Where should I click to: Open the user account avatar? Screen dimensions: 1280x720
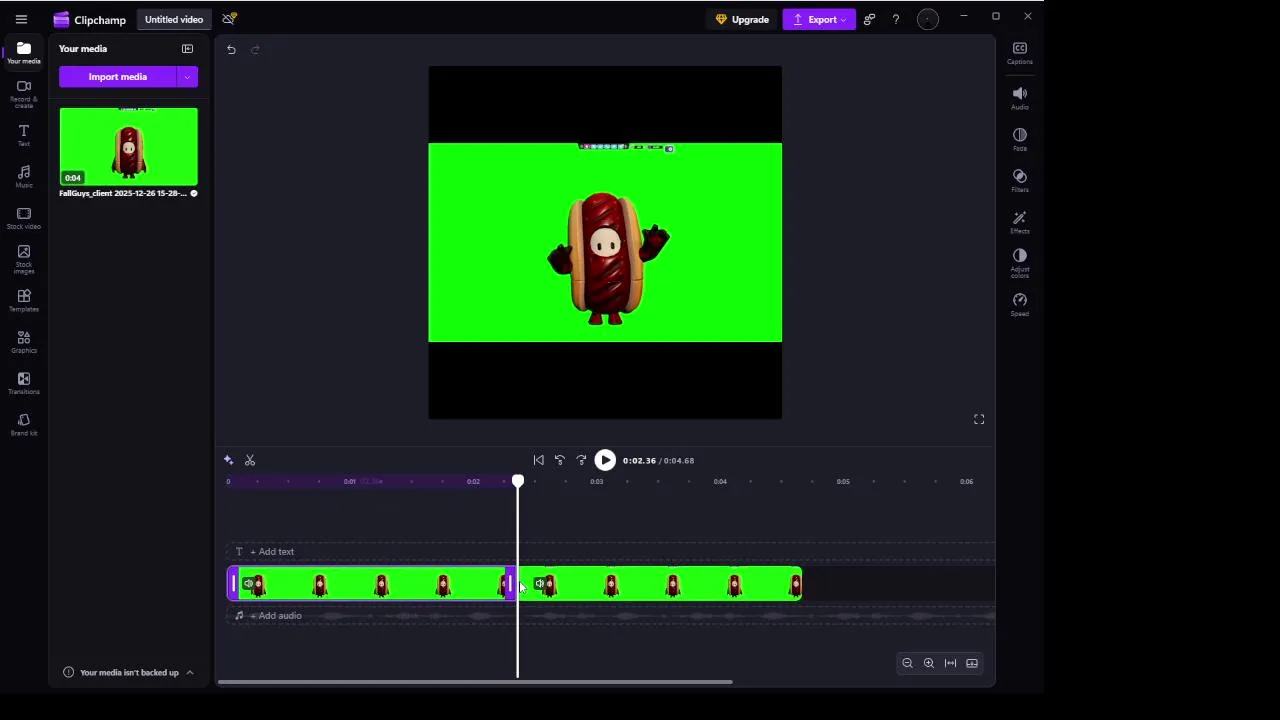928,19
